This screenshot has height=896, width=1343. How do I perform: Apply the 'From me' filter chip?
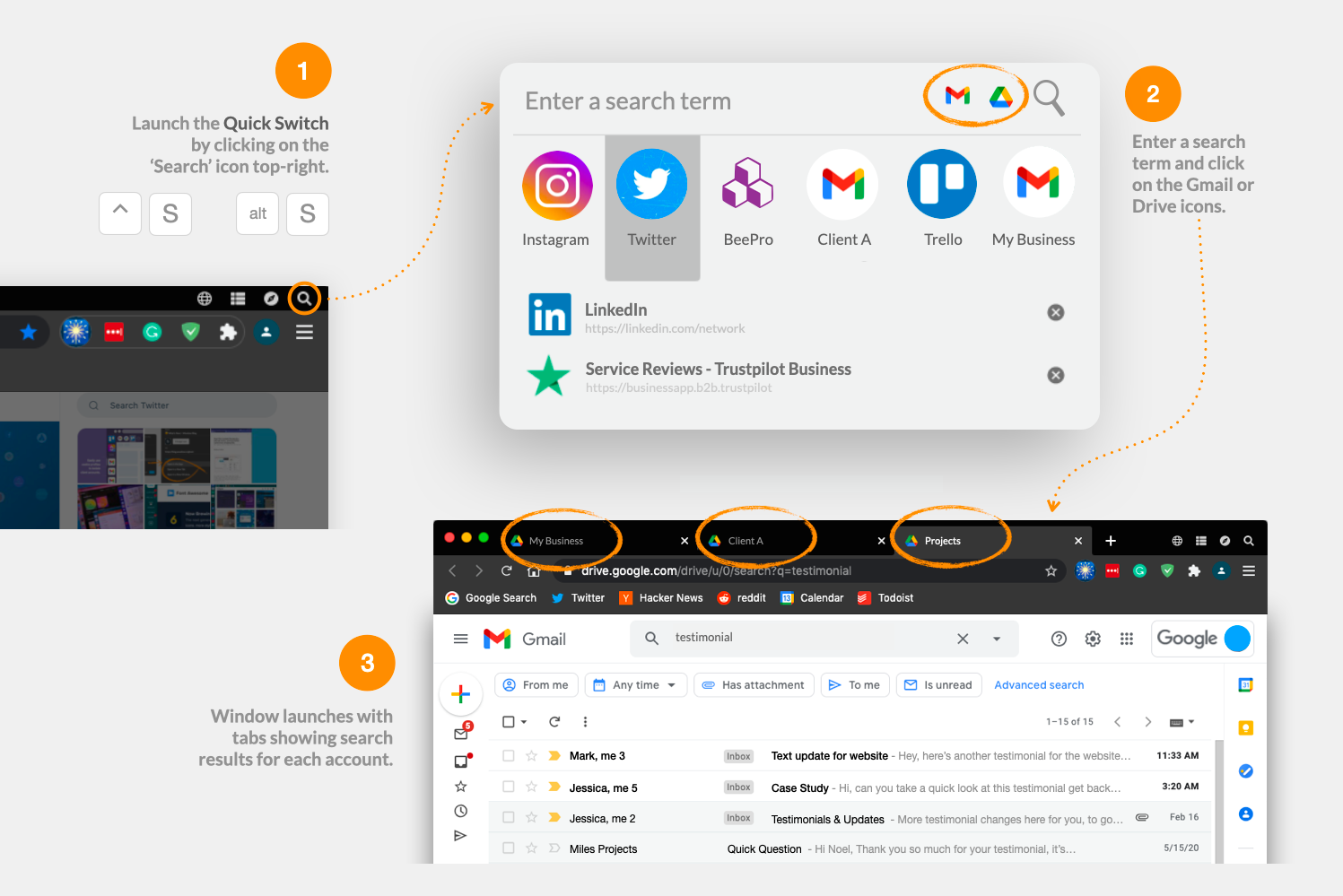[x=536, y=685]
